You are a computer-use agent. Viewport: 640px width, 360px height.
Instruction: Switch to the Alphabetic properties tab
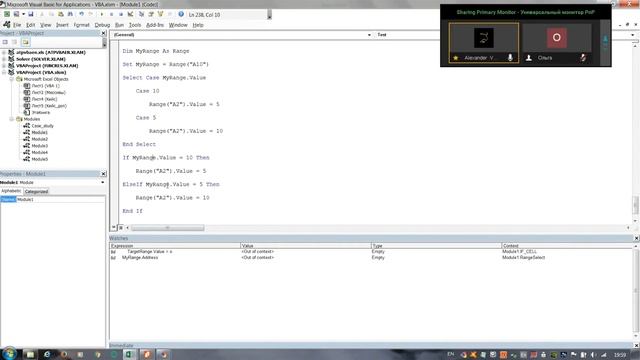(x=11, y=191)
